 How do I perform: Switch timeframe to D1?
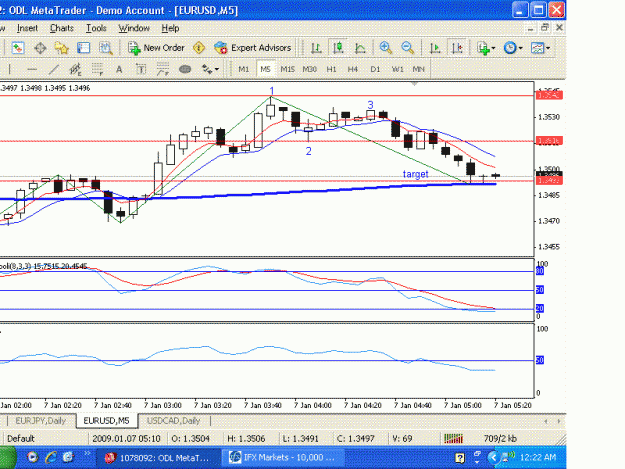[x=375, y=69]
